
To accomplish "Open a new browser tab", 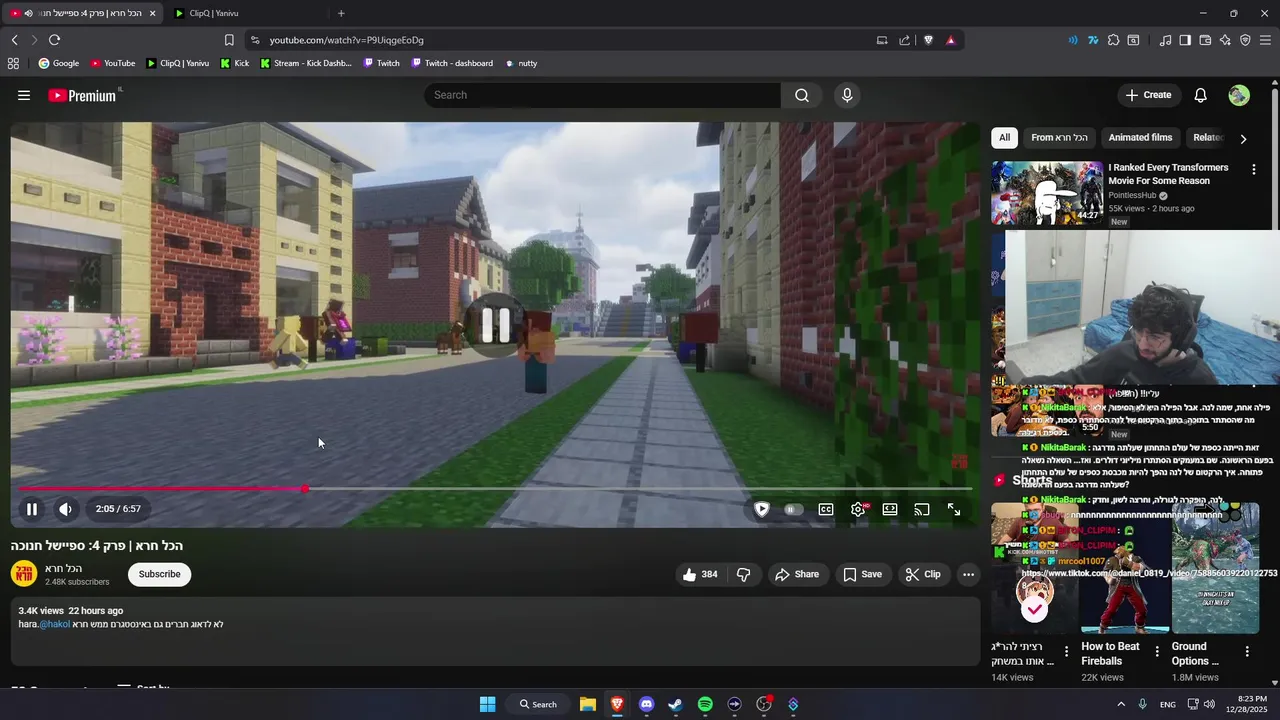I will tap(341, 13).
